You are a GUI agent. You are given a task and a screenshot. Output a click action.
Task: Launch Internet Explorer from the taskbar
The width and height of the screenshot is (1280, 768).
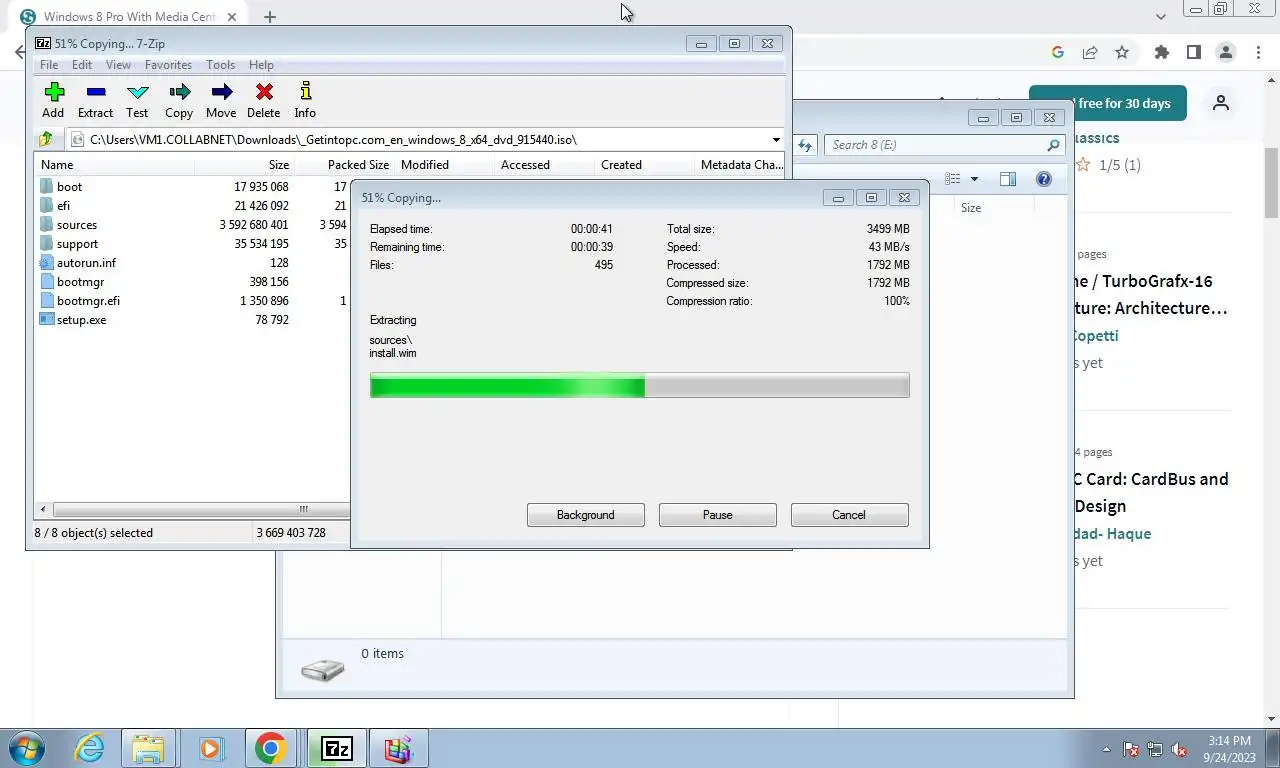89,748
